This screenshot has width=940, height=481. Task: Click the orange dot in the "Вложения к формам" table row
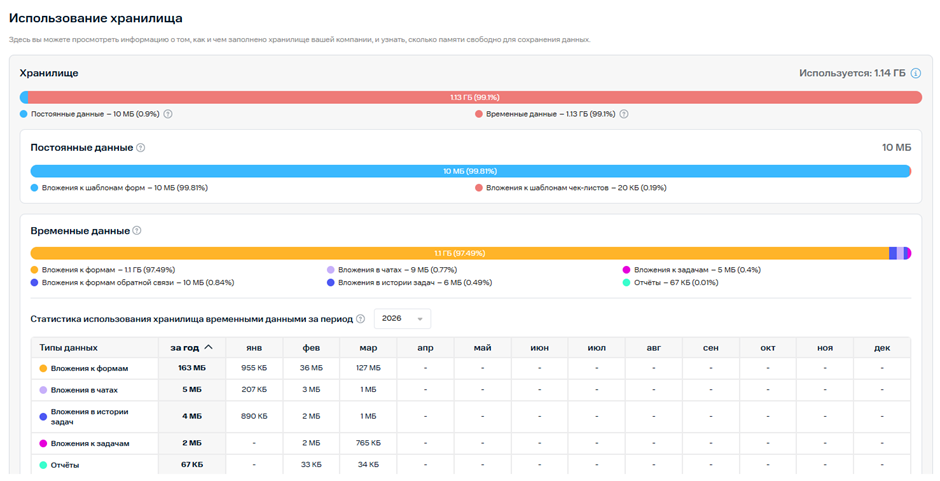pyautogui.click(x=43, y=368)
